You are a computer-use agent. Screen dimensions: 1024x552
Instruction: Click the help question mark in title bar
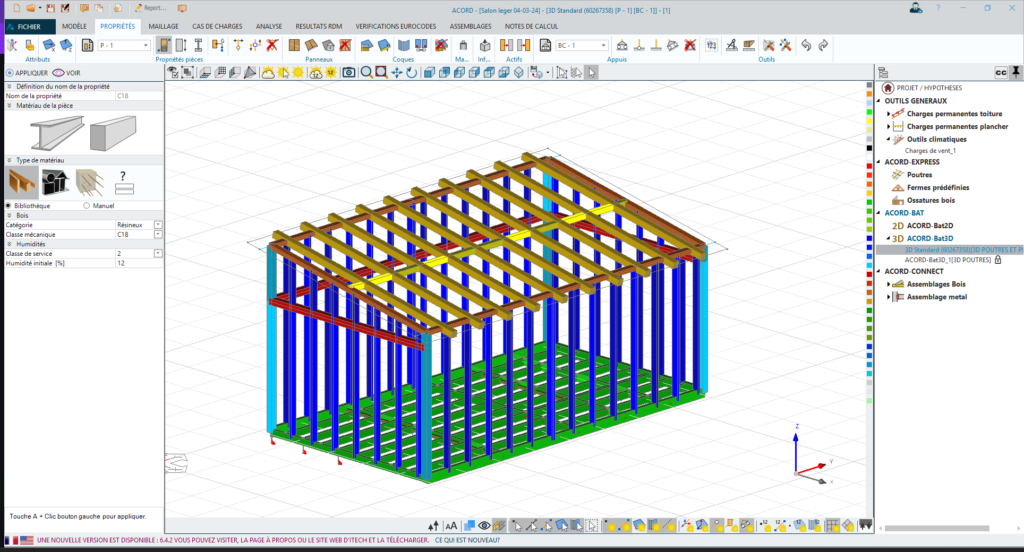click(x=938, y=8)
